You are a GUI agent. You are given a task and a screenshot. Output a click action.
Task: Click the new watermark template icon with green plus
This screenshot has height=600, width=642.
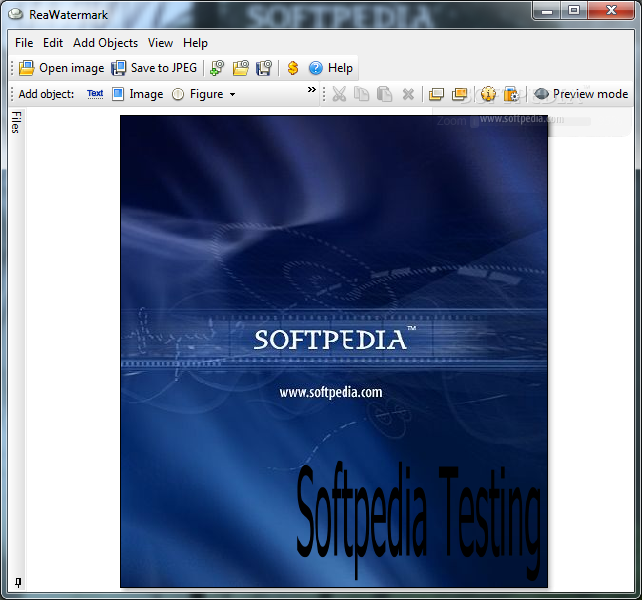coord(217,68)
